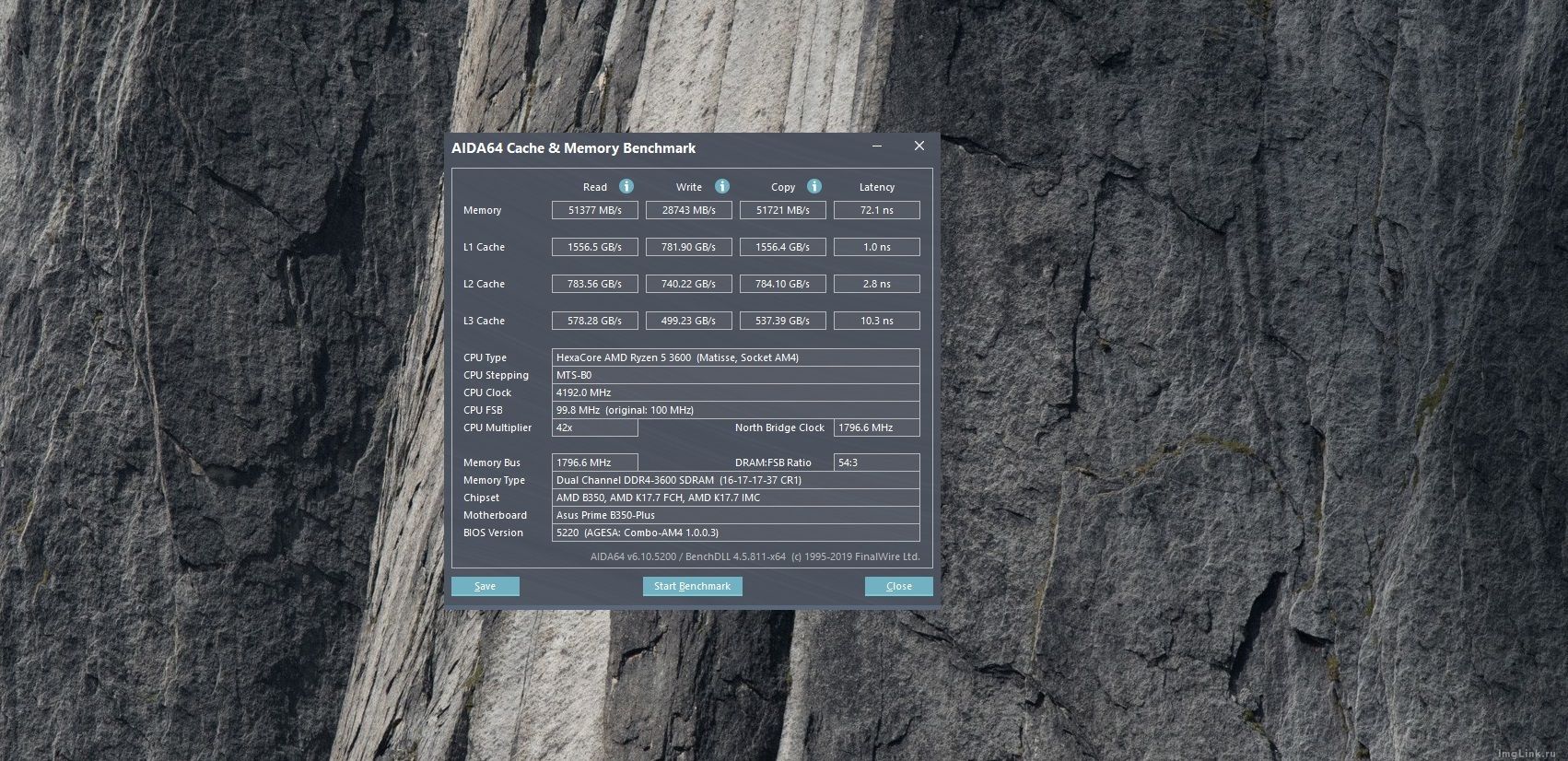Click the Close button at bottom right

(898, 586)
